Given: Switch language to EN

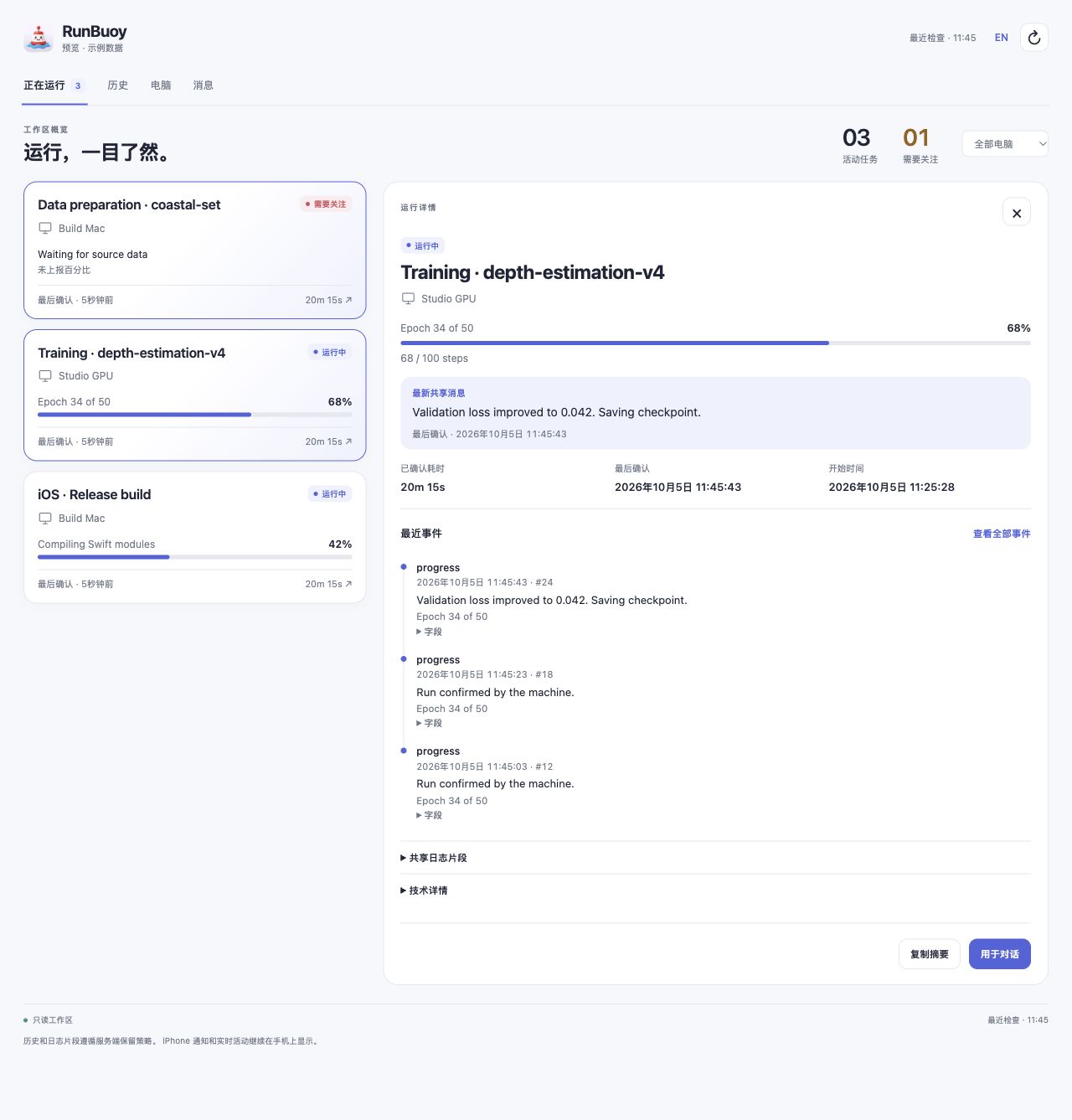Looking at the screenshot, I should pyautogui.click(x=1002, y=38).
